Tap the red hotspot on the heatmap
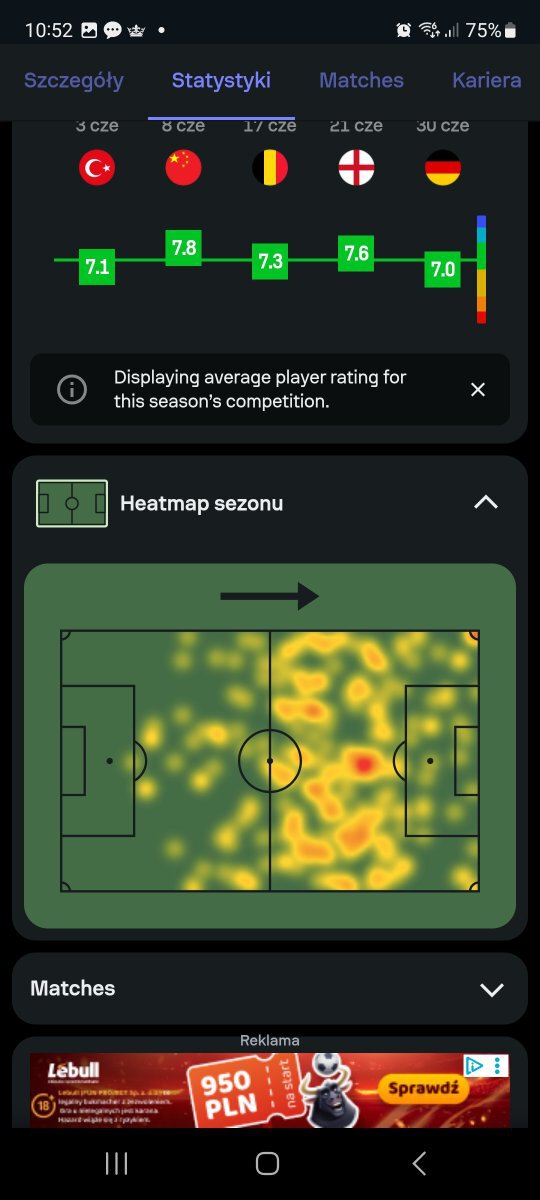 coord(364,765)
